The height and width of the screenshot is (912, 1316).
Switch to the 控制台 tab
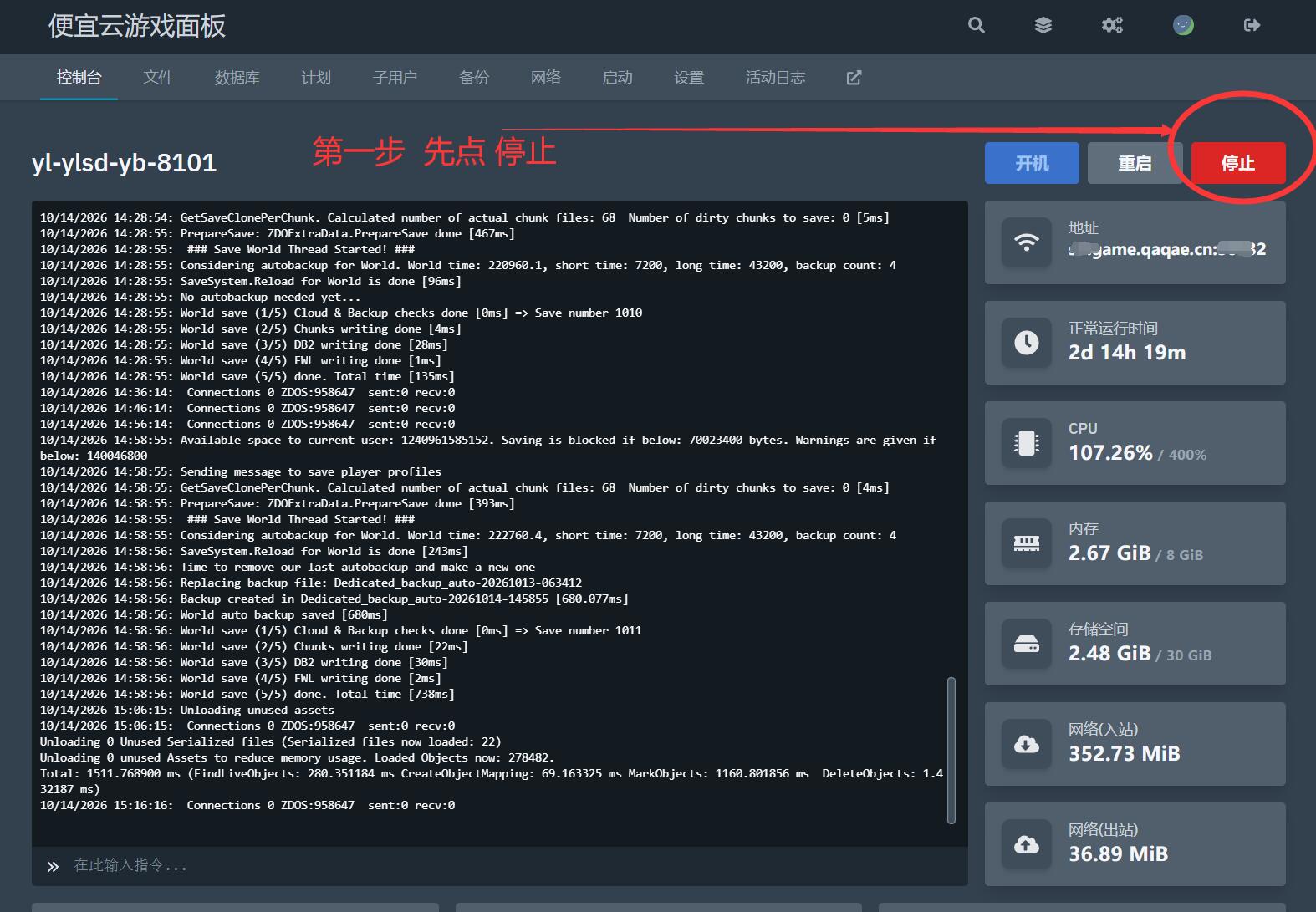[x=79, y=78]
